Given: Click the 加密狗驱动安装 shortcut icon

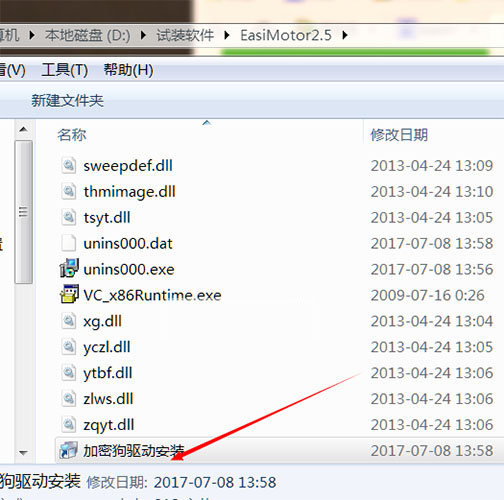Looking at the screenshot, I should [x=69, y=450].
